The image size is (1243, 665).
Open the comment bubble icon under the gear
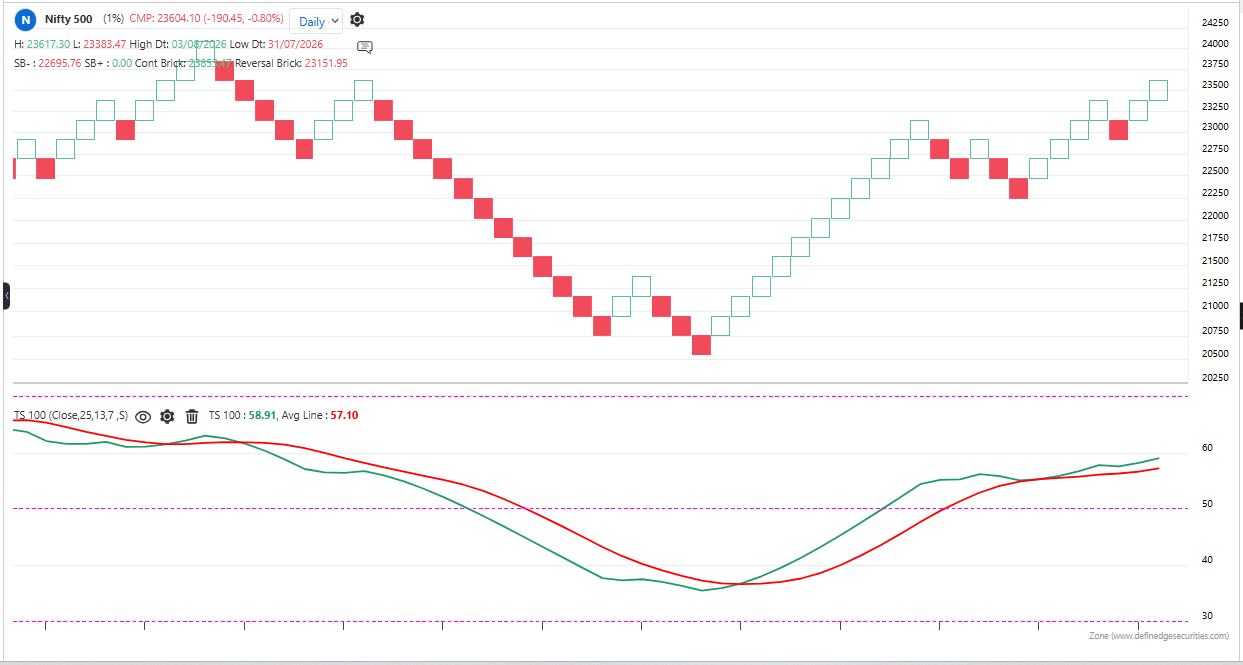365,47
